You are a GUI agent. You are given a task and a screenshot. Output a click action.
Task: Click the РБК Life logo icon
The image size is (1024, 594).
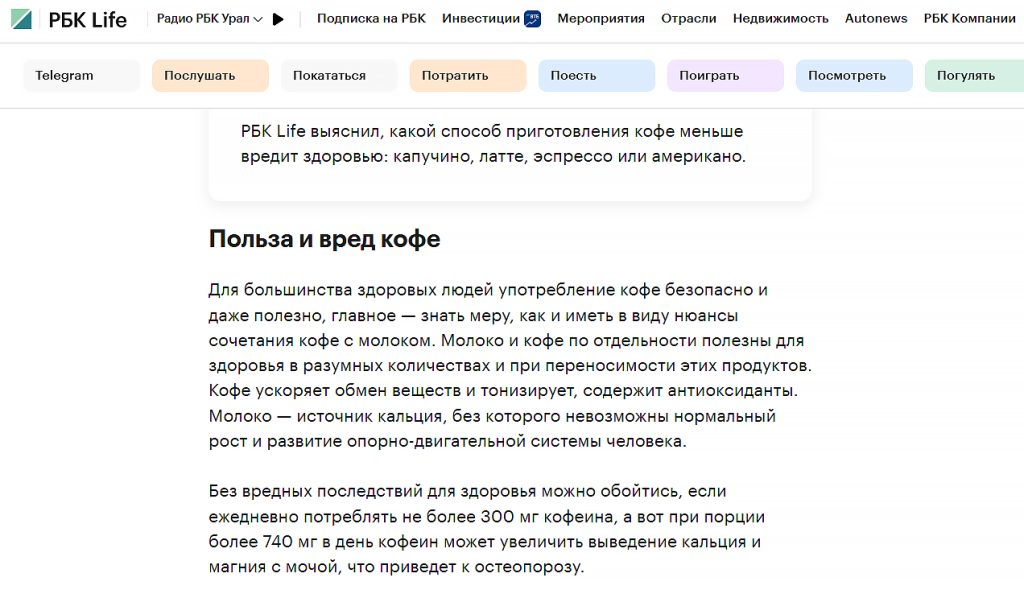click(21, 19)
